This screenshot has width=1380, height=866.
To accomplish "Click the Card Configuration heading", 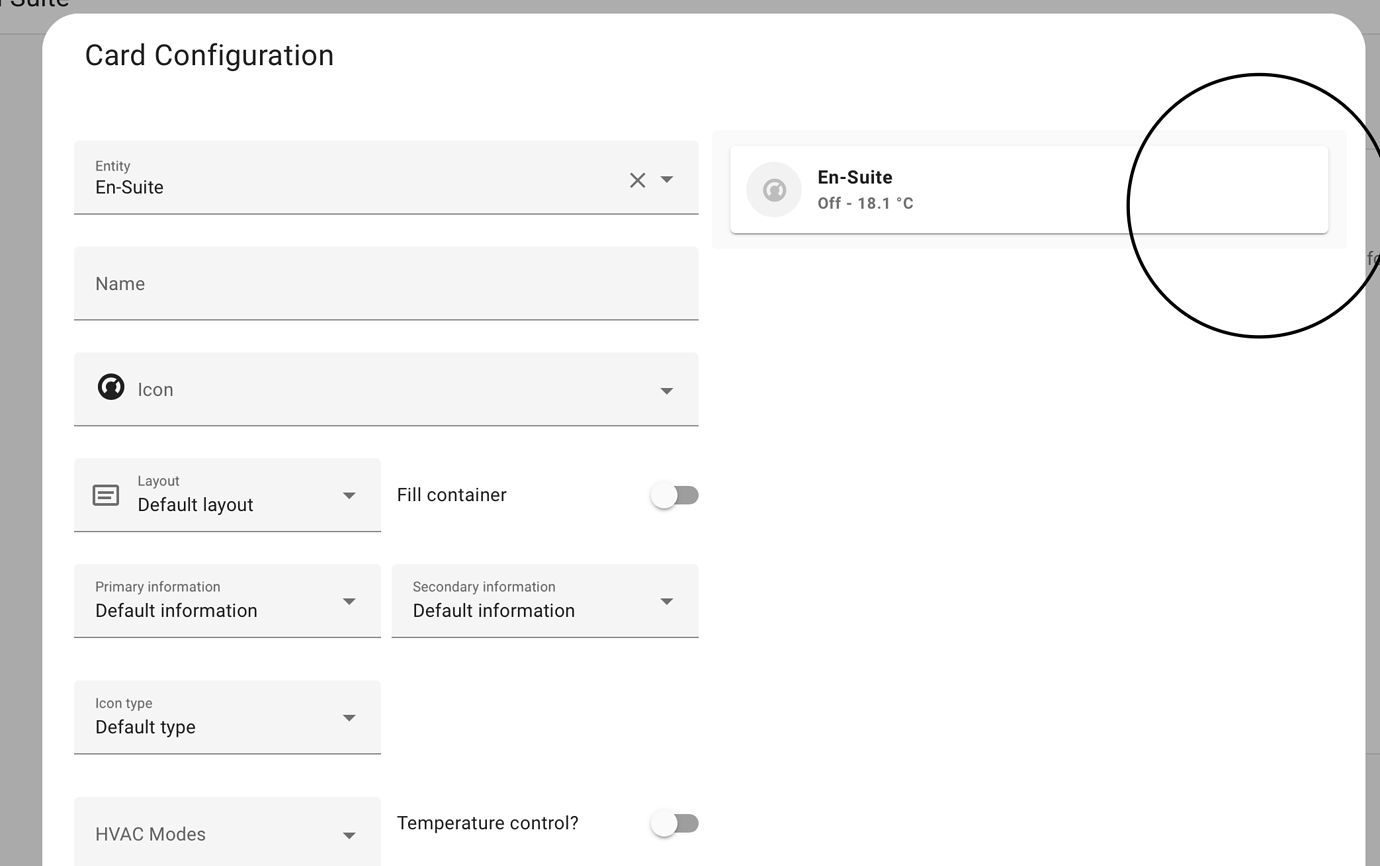I will (209, 55).
